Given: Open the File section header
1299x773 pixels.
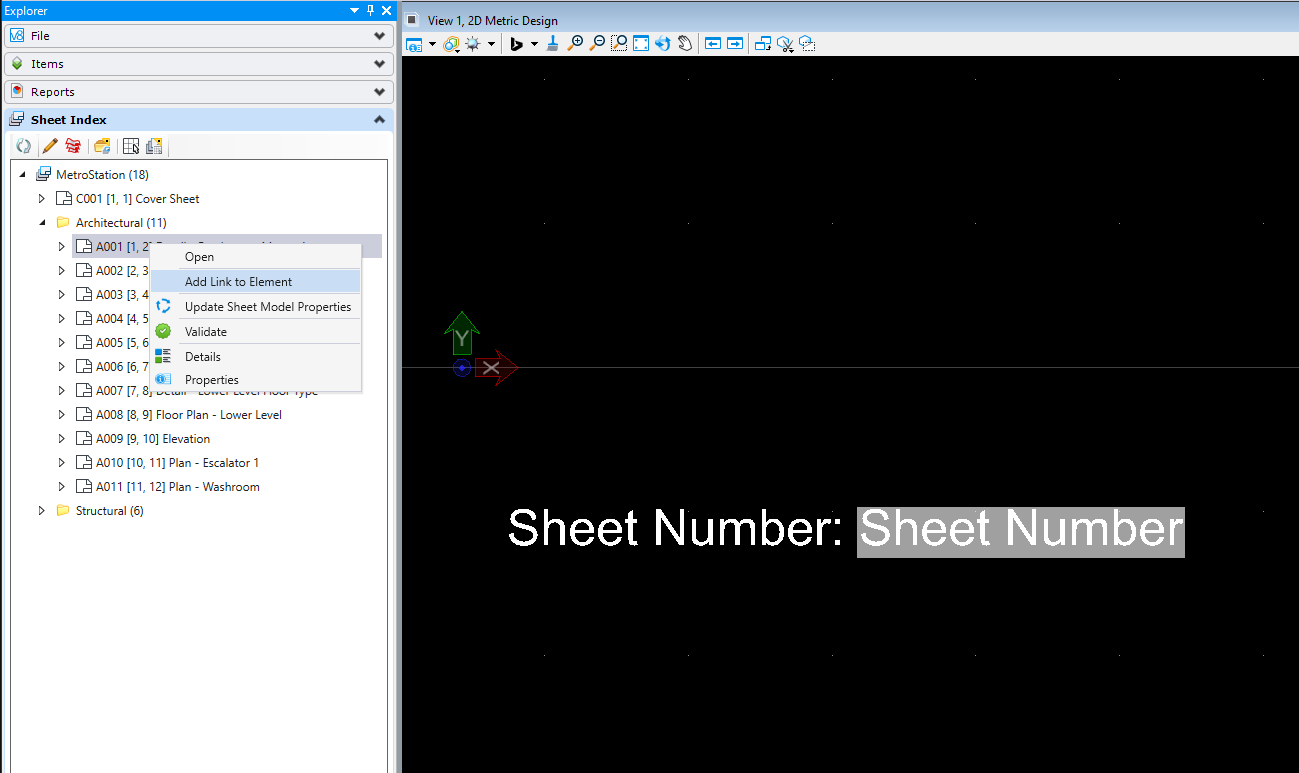Looking at the screenshot, I should pos(199,36).
